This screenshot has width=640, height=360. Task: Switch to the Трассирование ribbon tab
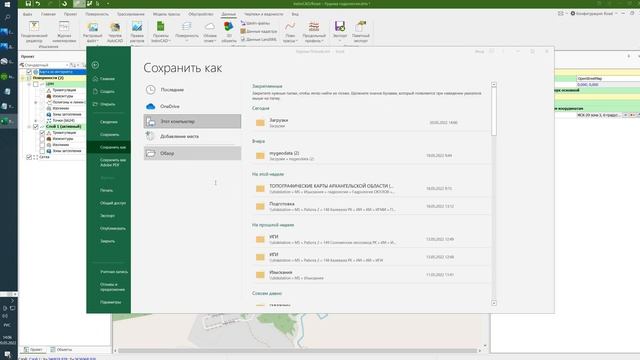pos(131,14)
